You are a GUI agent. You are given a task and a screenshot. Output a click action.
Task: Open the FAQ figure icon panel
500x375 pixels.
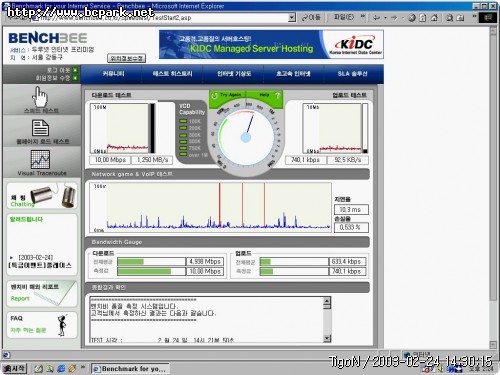pos(42,325)
